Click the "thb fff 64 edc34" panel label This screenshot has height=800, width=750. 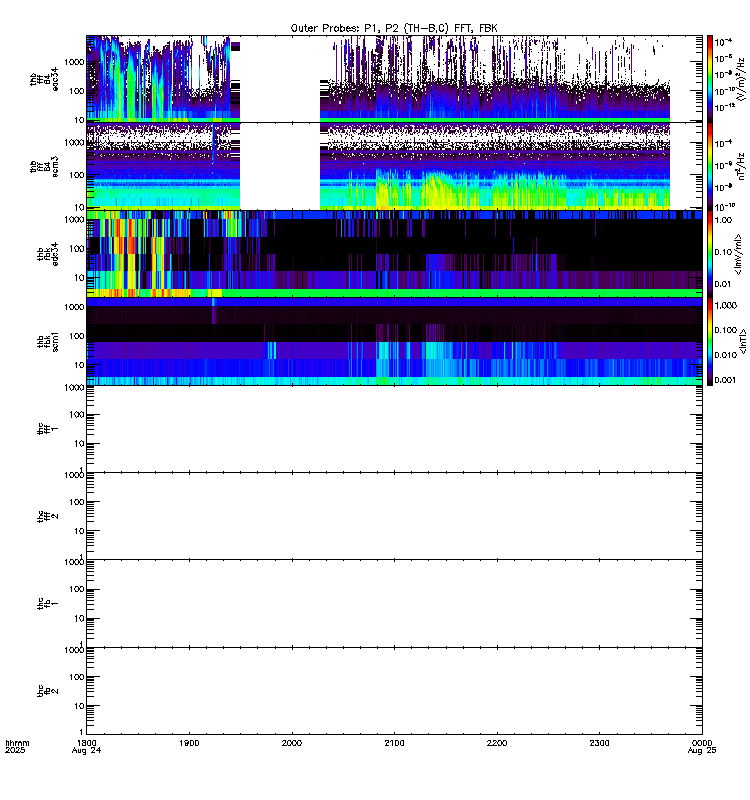pos(44,80)
